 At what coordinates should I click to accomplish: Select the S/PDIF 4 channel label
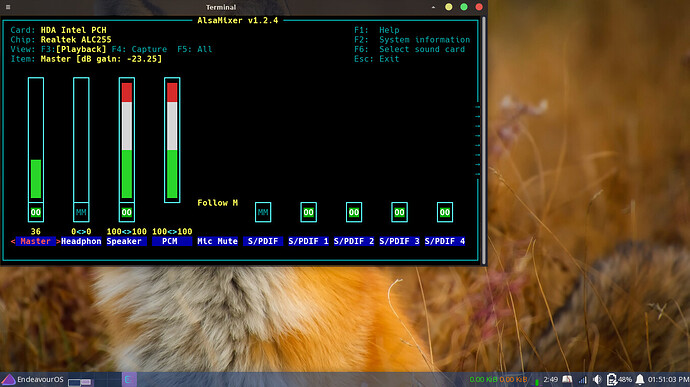point(444,241)
